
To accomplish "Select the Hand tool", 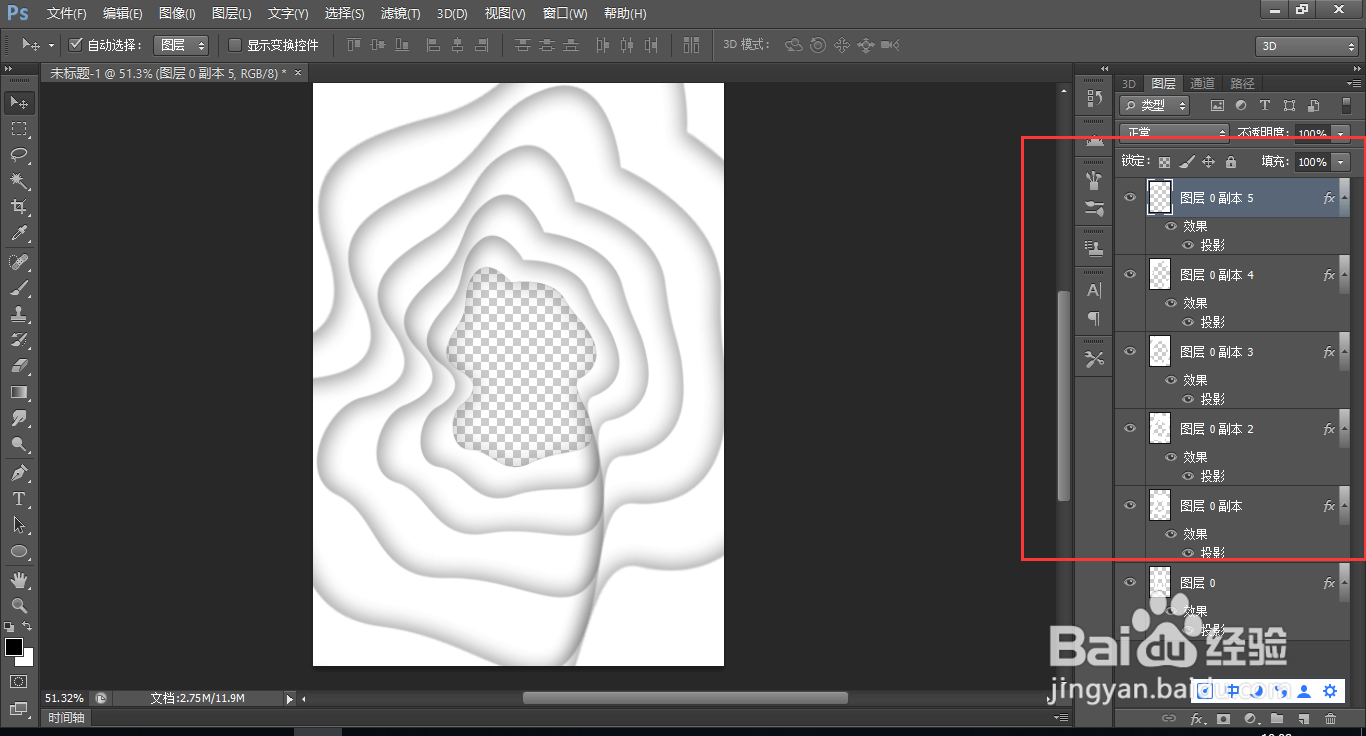I will (x=19, y=580).
